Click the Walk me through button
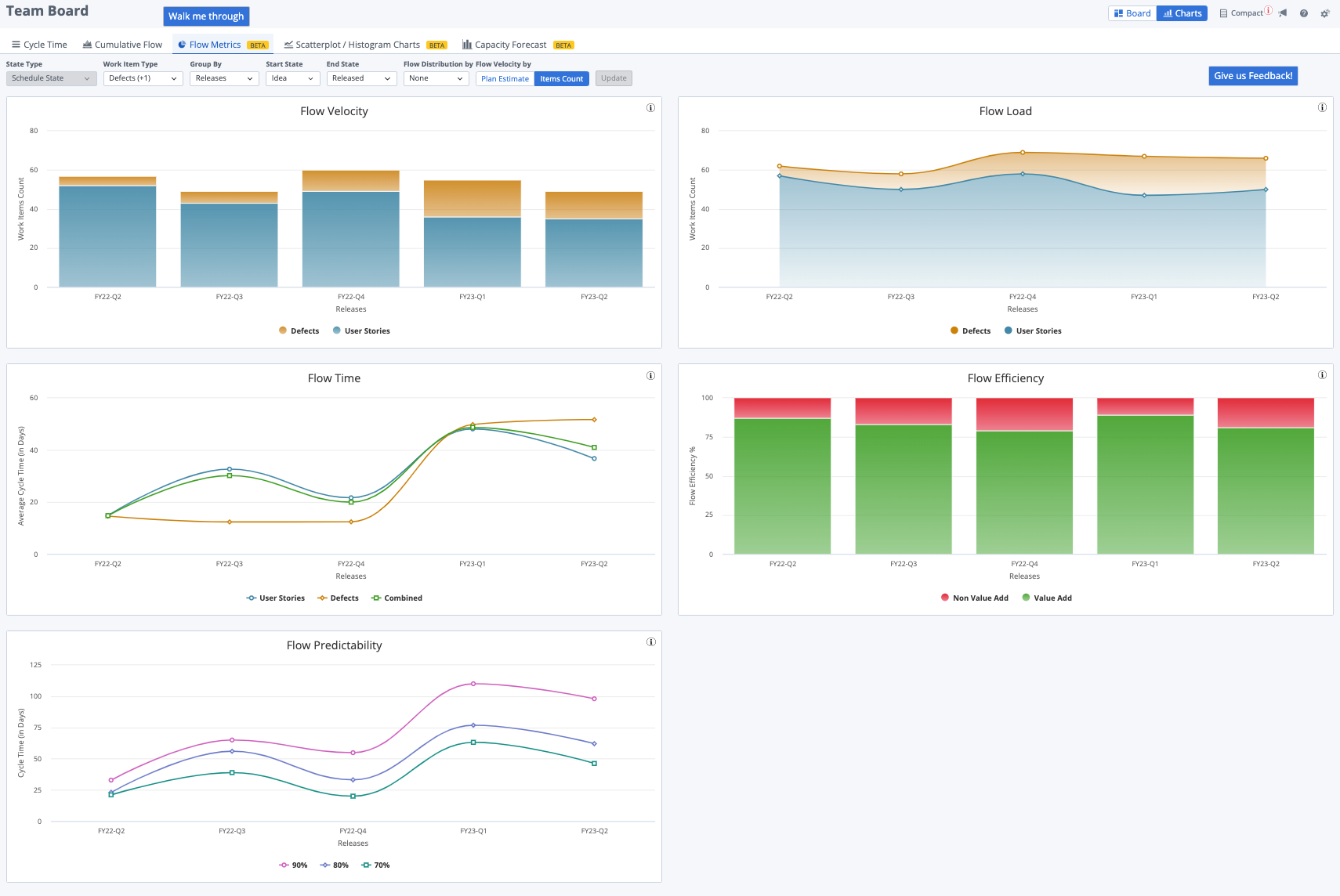Viewport: 1340px width, 896px height. click(x=206, y=16)
